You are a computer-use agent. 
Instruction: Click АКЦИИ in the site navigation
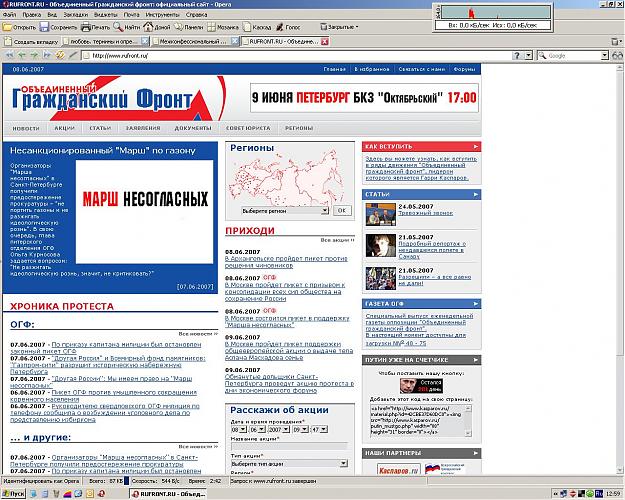[x=65, y=128]
